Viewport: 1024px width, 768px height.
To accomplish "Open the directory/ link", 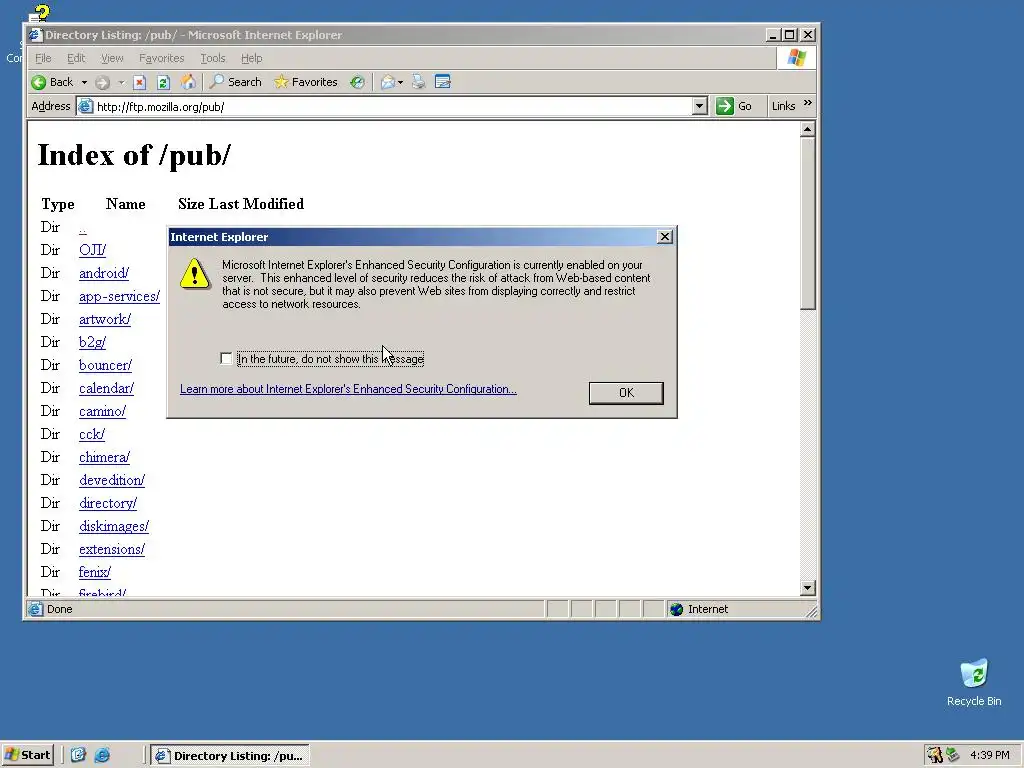I will pyautogui.click(x=108, y=504).
